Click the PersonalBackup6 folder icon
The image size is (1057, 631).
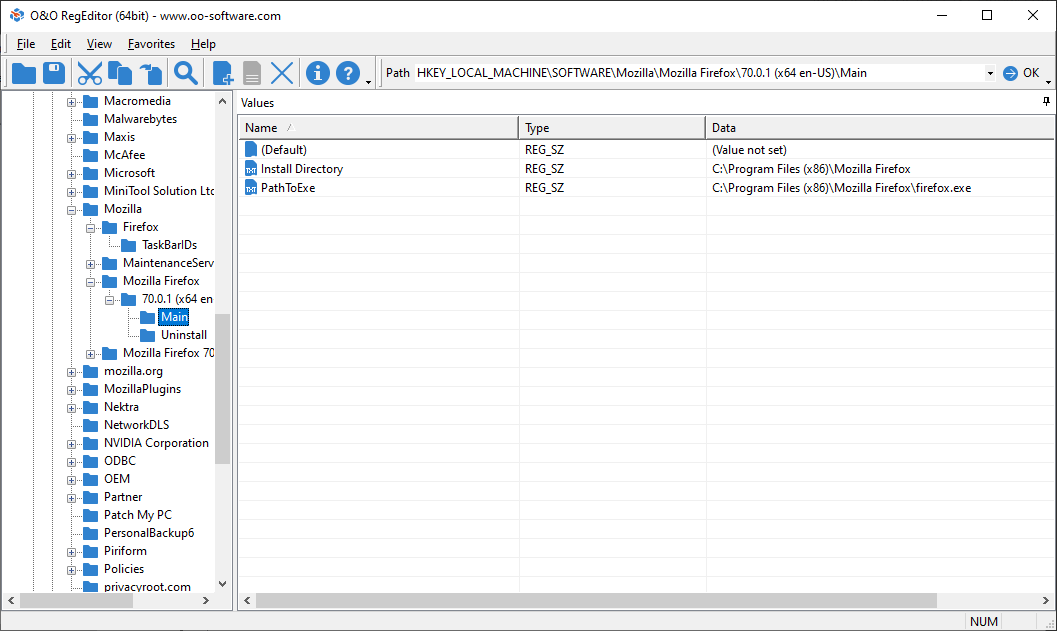point(90,533)
